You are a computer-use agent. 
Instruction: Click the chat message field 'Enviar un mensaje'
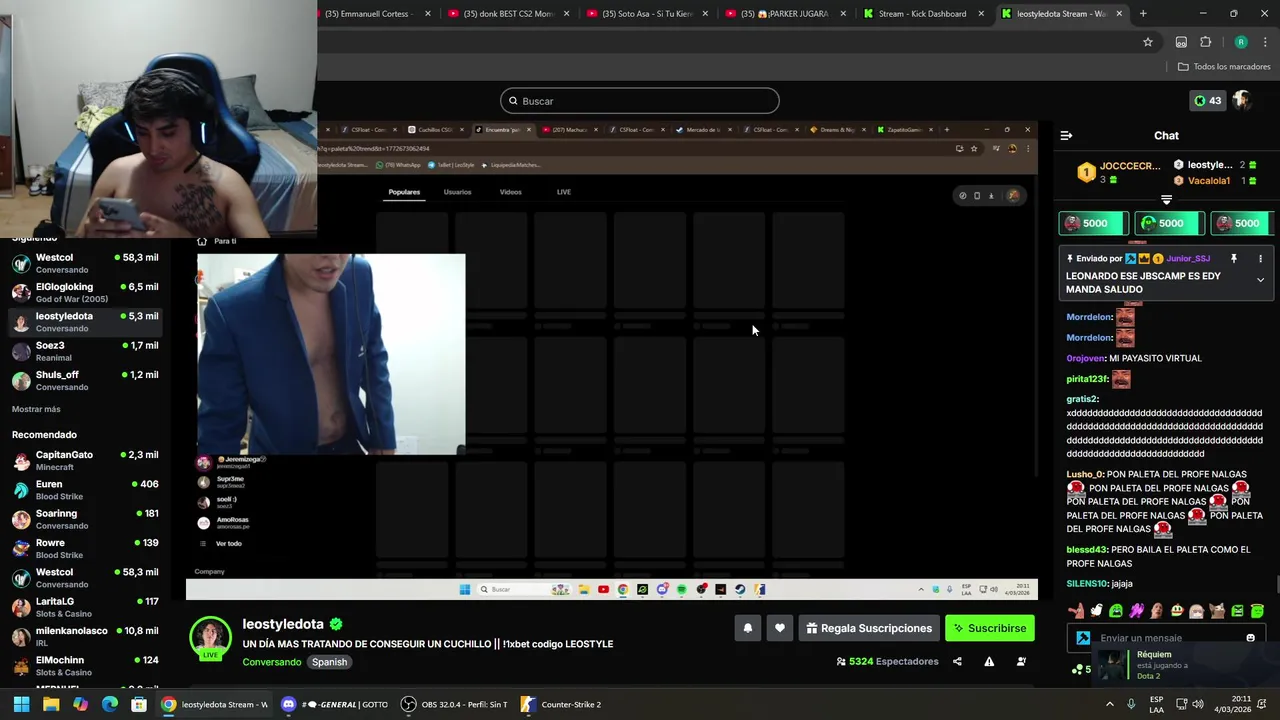(x=1165, y=638)
